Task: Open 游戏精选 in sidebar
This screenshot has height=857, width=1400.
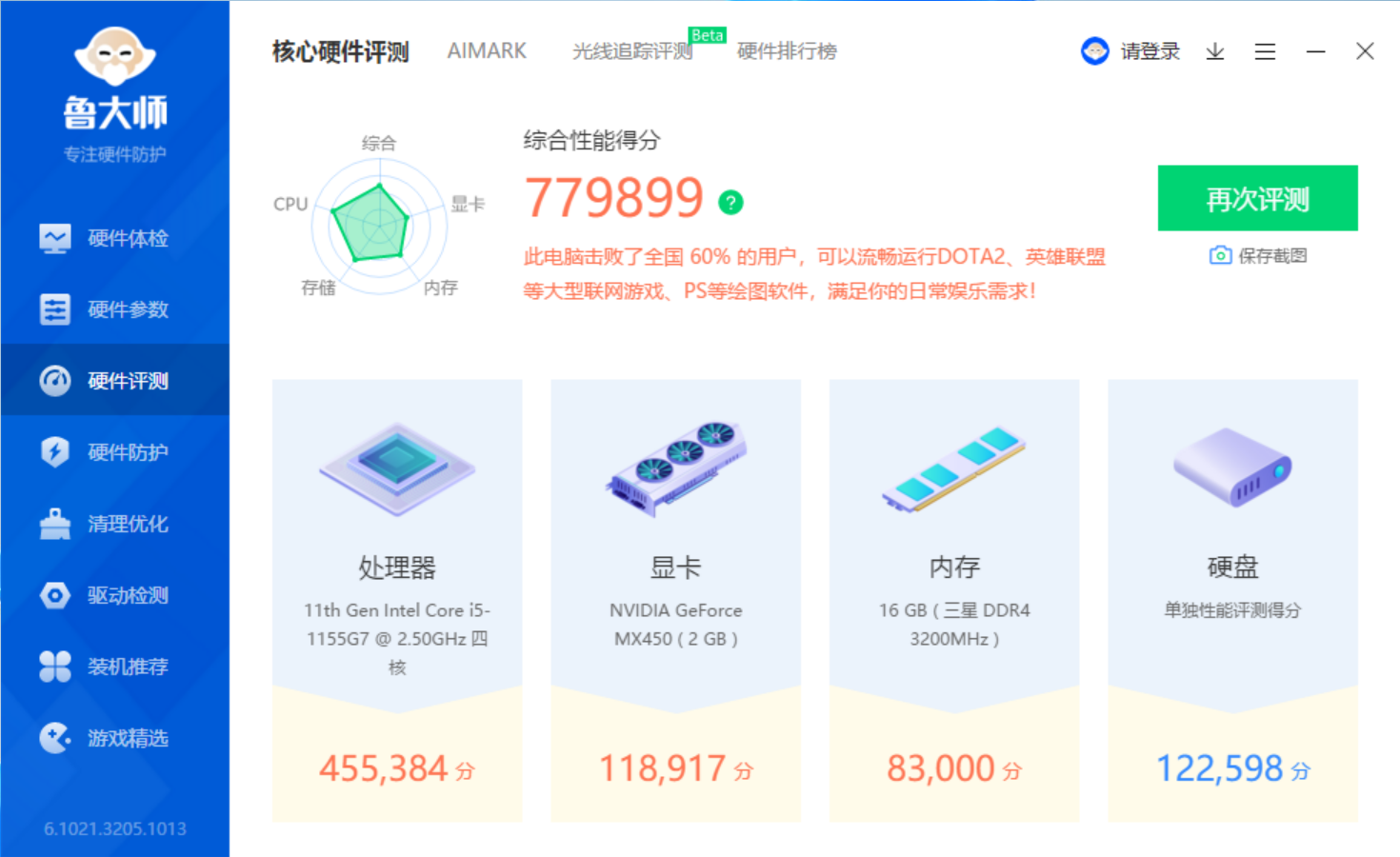Action: [114, 738]
